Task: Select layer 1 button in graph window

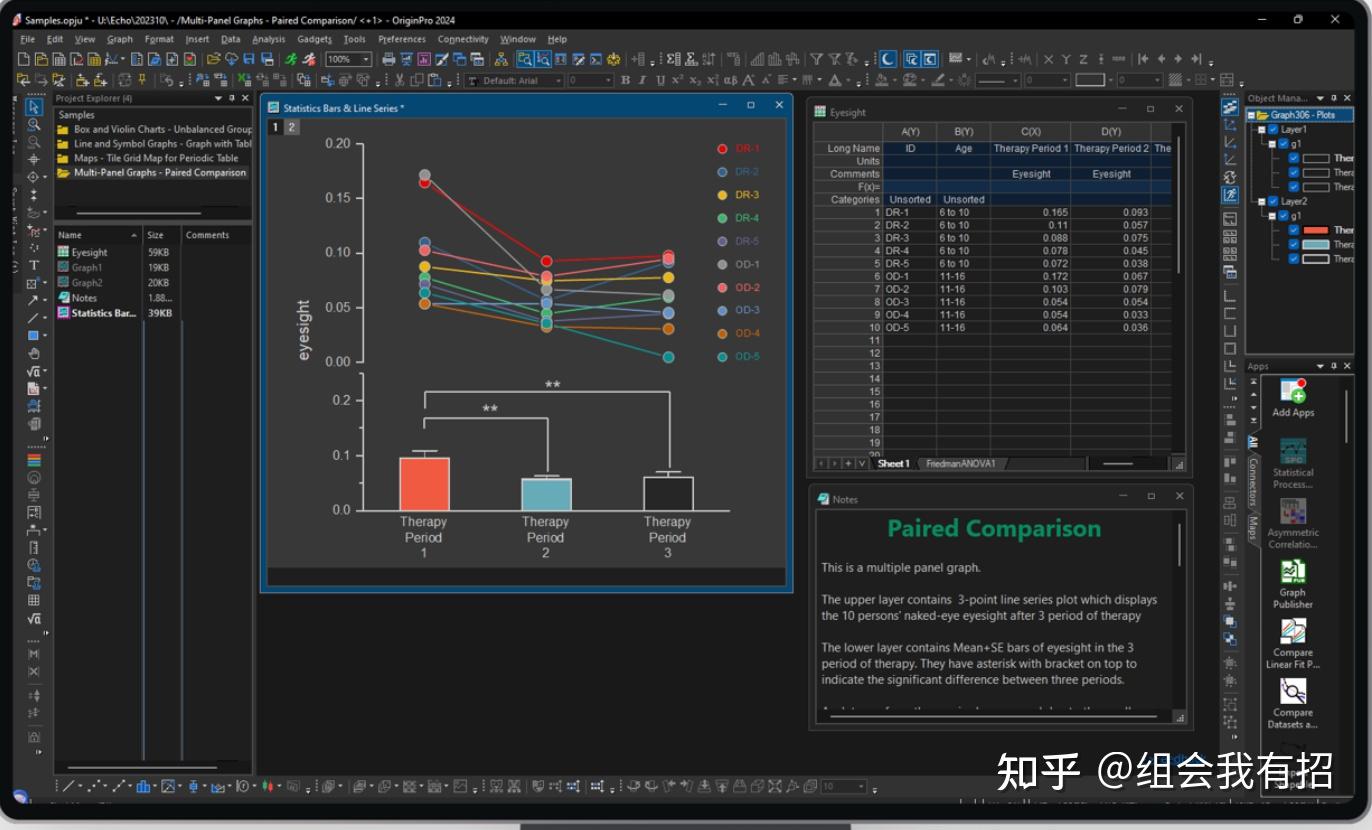Action: [x=276, y=127]
